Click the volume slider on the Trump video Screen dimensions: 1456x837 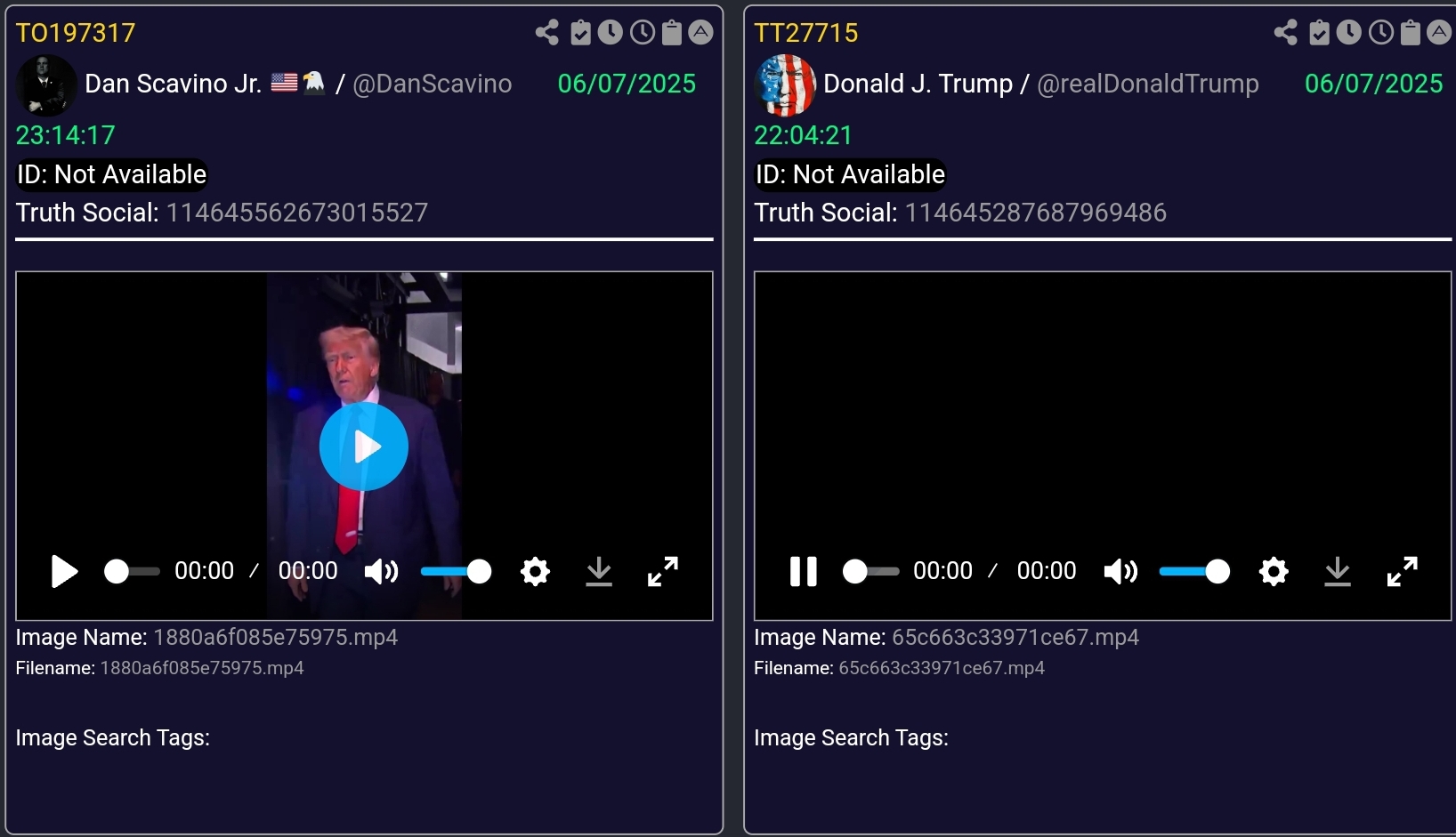tap(1194, 571)
